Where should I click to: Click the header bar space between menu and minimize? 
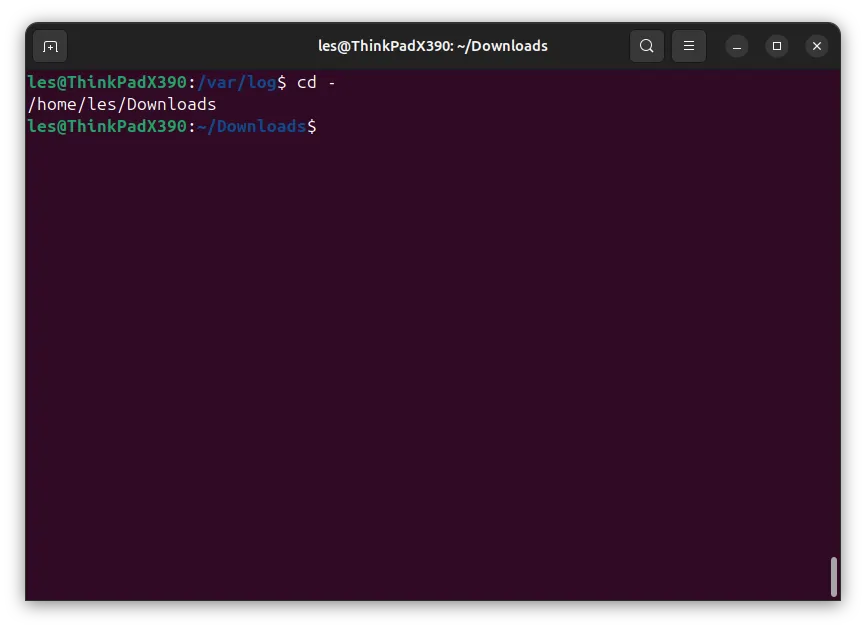click(x=715, y=46)
